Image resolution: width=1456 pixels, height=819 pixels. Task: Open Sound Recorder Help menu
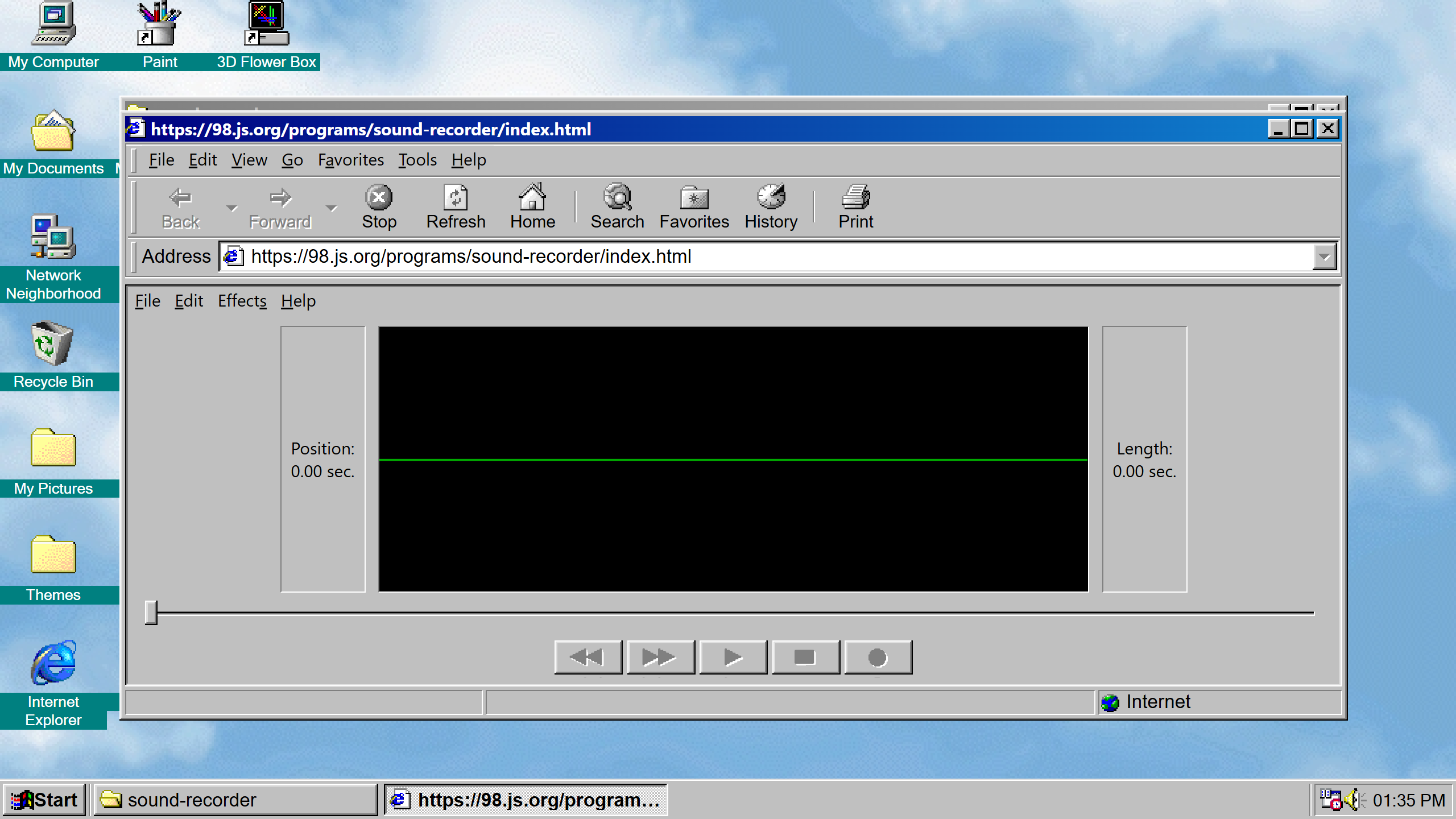tap(298, 301)
